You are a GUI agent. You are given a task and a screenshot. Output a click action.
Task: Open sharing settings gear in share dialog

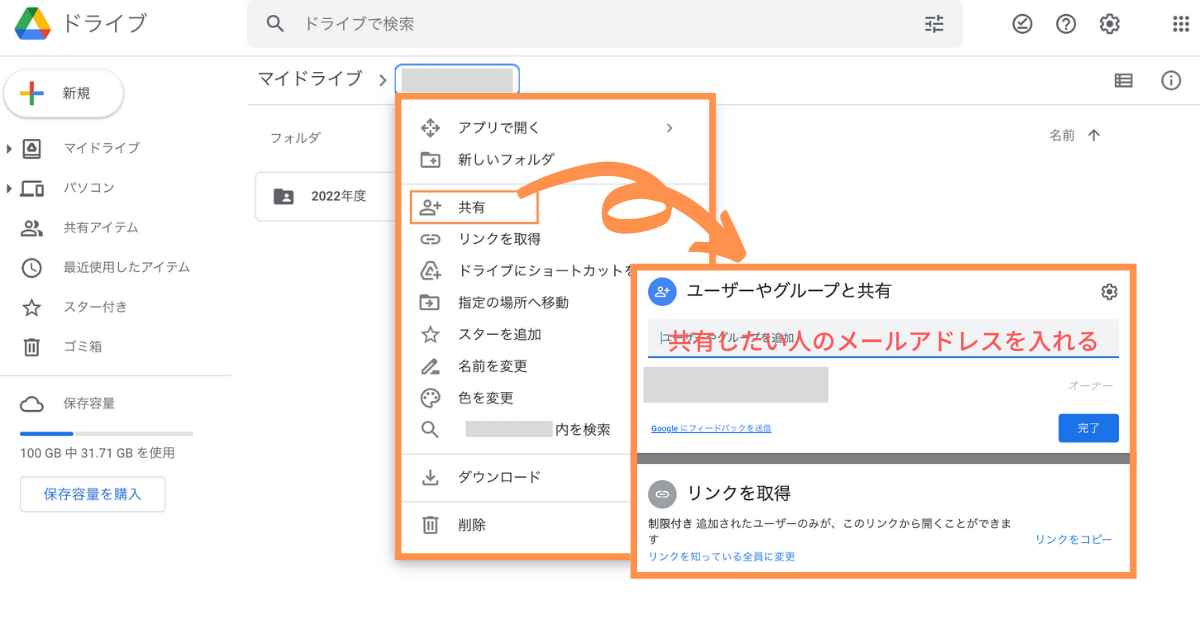click(1108, 291)
